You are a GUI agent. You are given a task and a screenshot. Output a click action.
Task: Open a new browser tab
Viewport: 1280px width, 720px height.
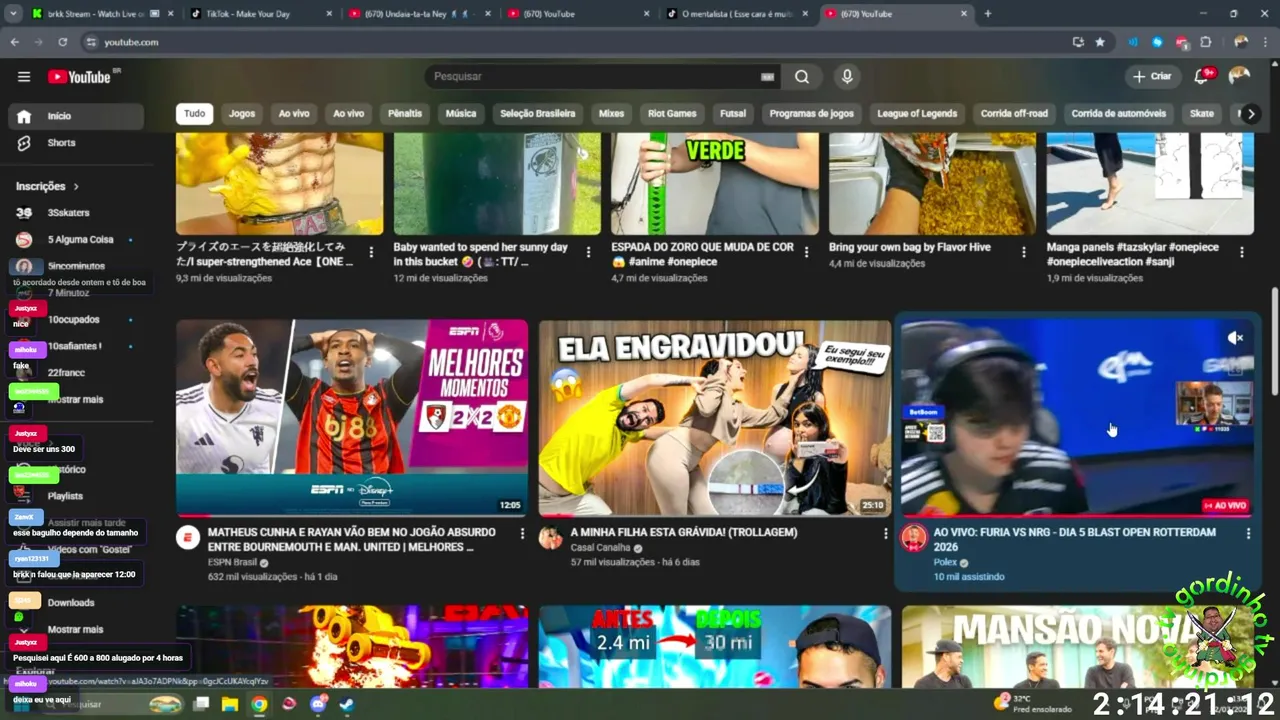tap(988, 14)
